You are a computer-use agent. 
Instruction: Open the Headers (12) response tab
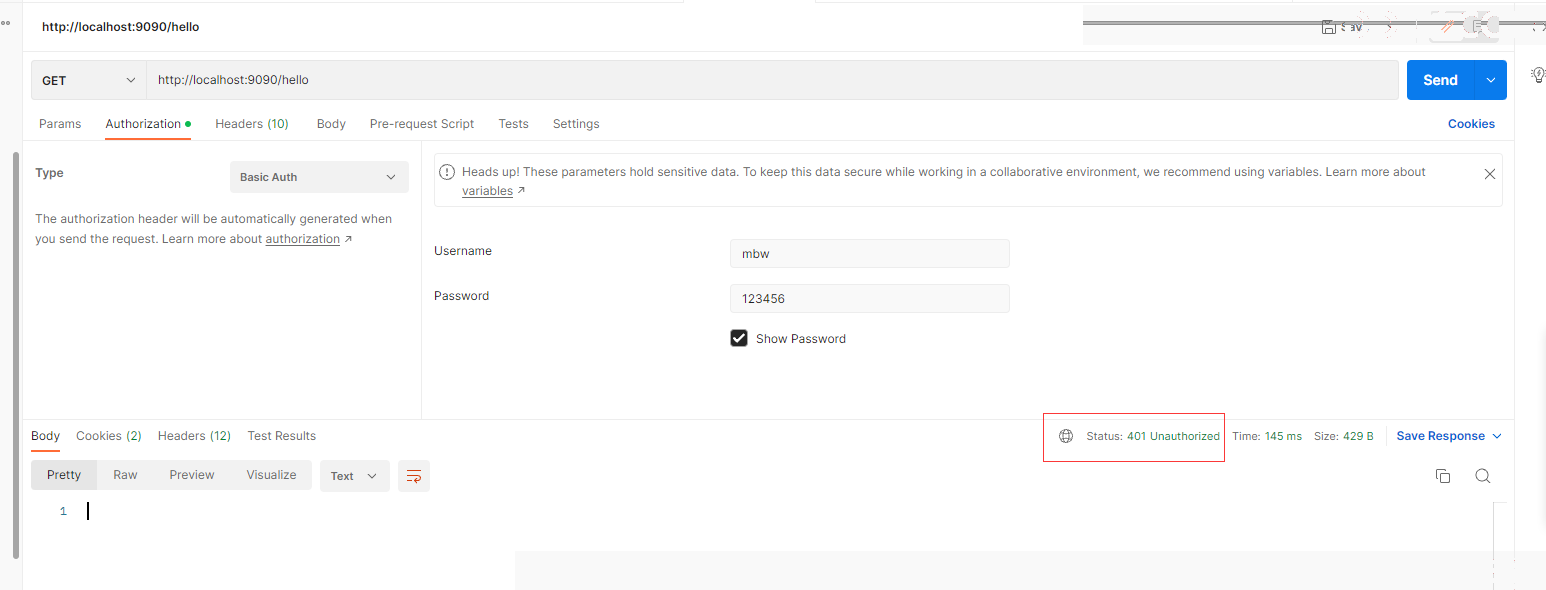coord(194,436)
